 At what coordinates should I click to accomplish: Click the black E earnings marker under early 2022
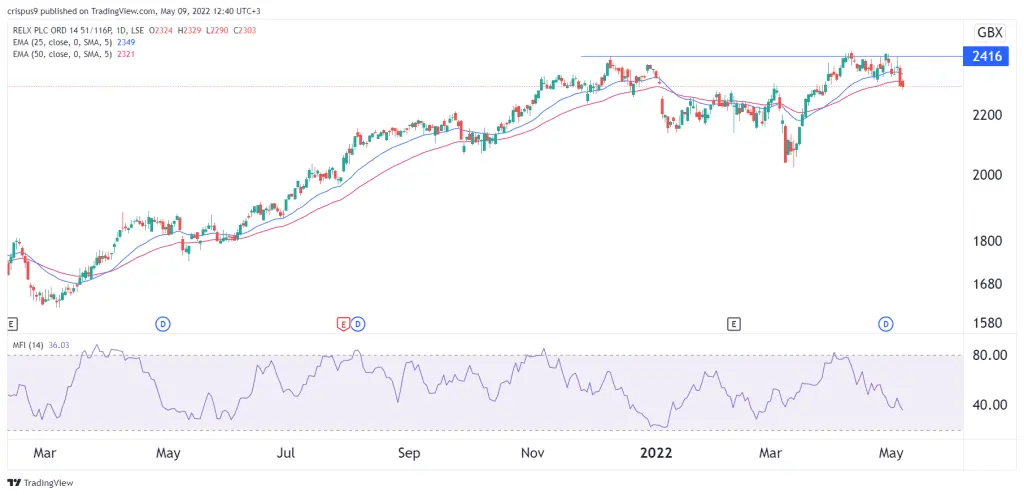tap(734, 323)
